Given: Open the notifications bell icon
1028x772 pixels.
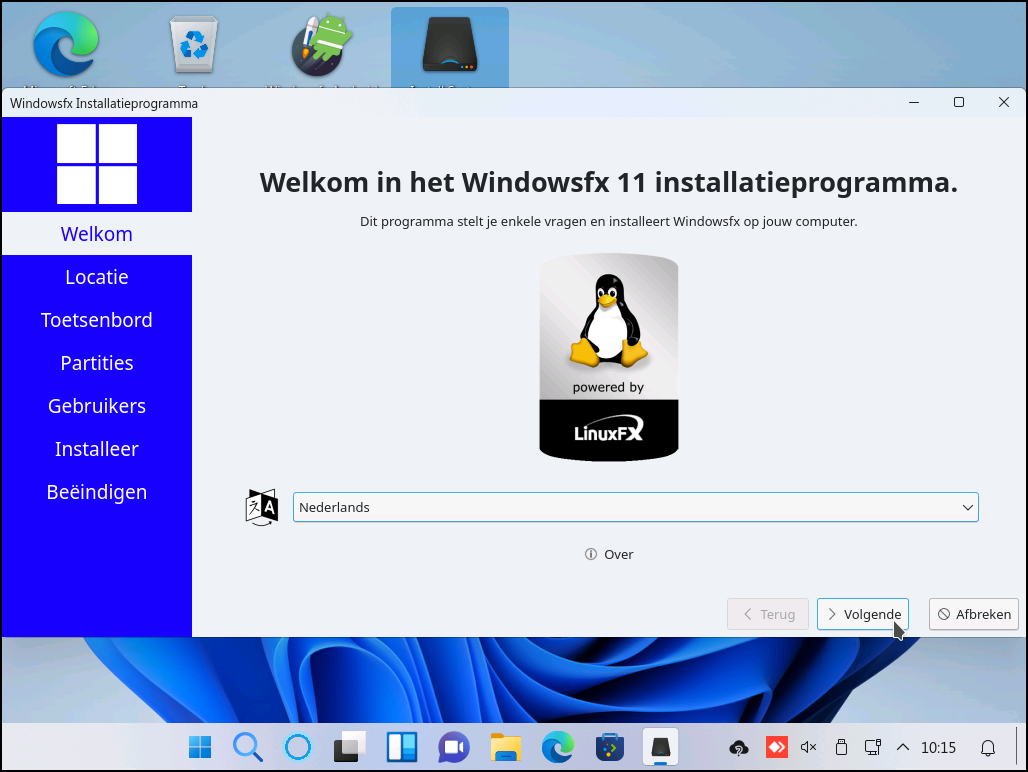Looking at the screenshot, I should pyautogui.click(x=988, y=748).
